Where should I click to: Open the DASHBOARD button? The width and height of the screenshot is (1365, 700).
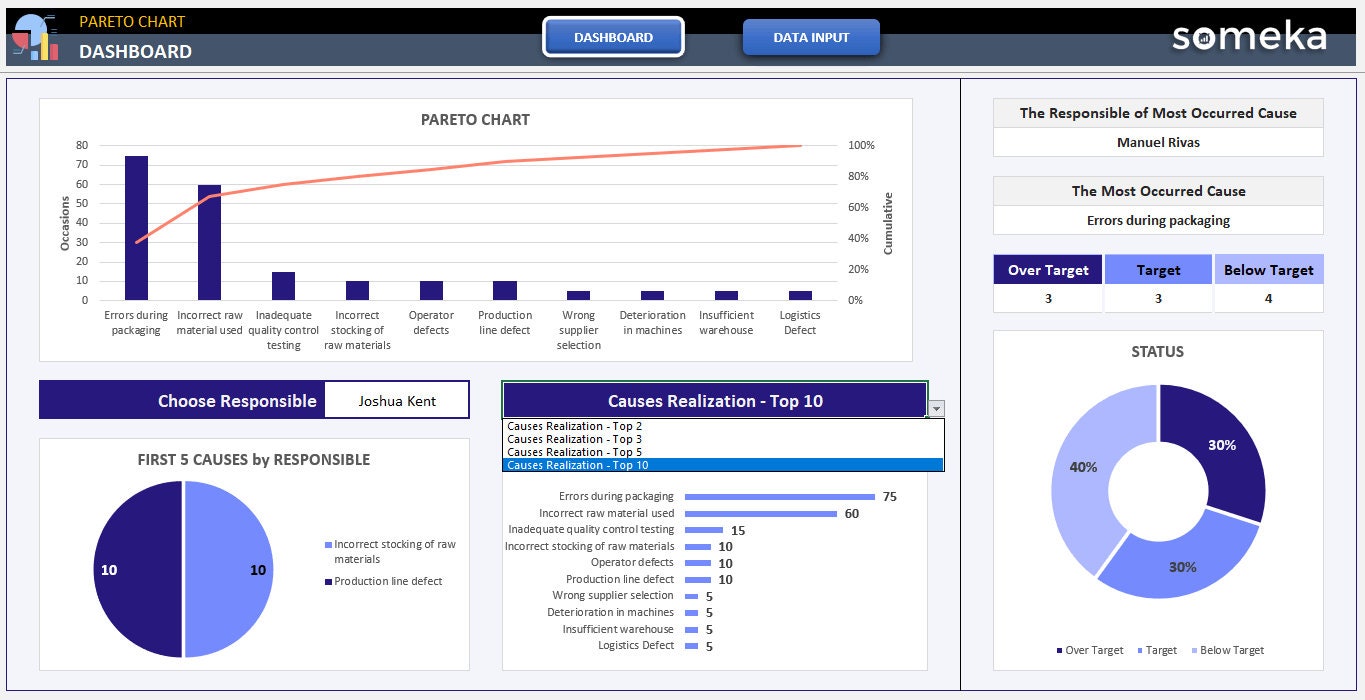pyautogui.click(x=613, y=37)
